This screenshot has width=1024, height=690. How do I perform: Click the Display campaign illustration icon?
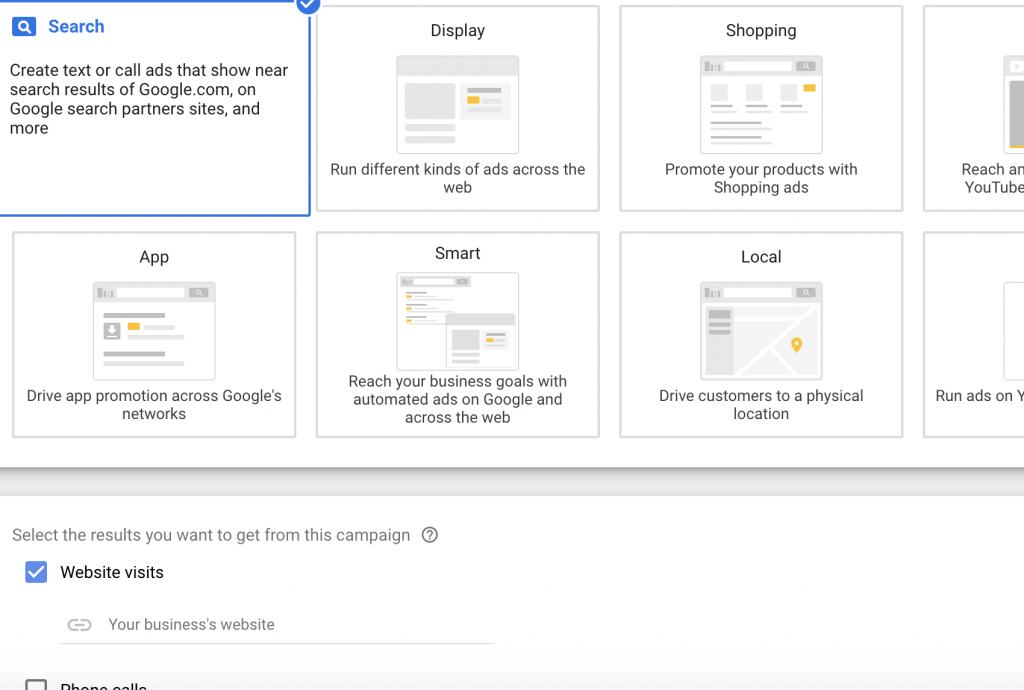(457, 103)
